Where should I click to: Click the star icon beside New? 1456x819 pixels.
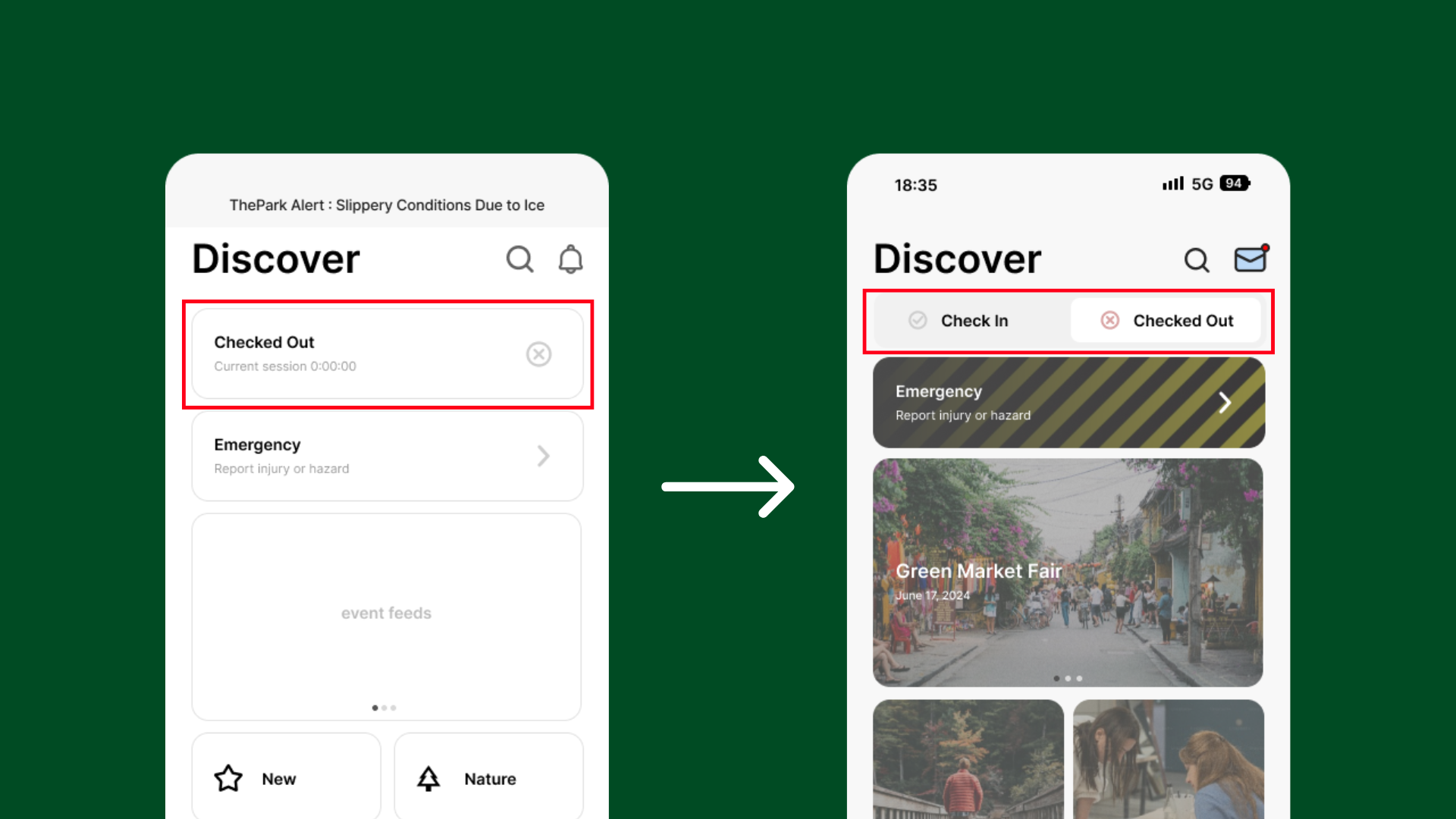pyautogui.click(x=228, y=778)
